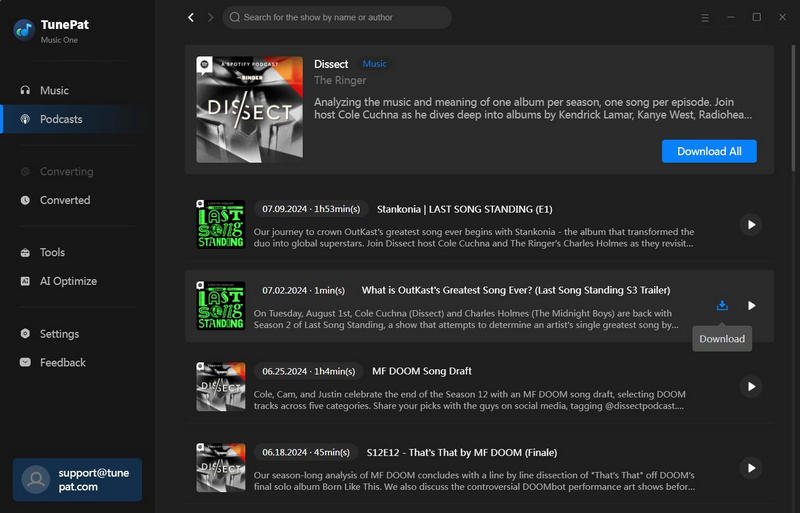The width and height of the screenshot is (800, 513).
Task: Go back with the left arrow
Action: [x=191, y=17]
